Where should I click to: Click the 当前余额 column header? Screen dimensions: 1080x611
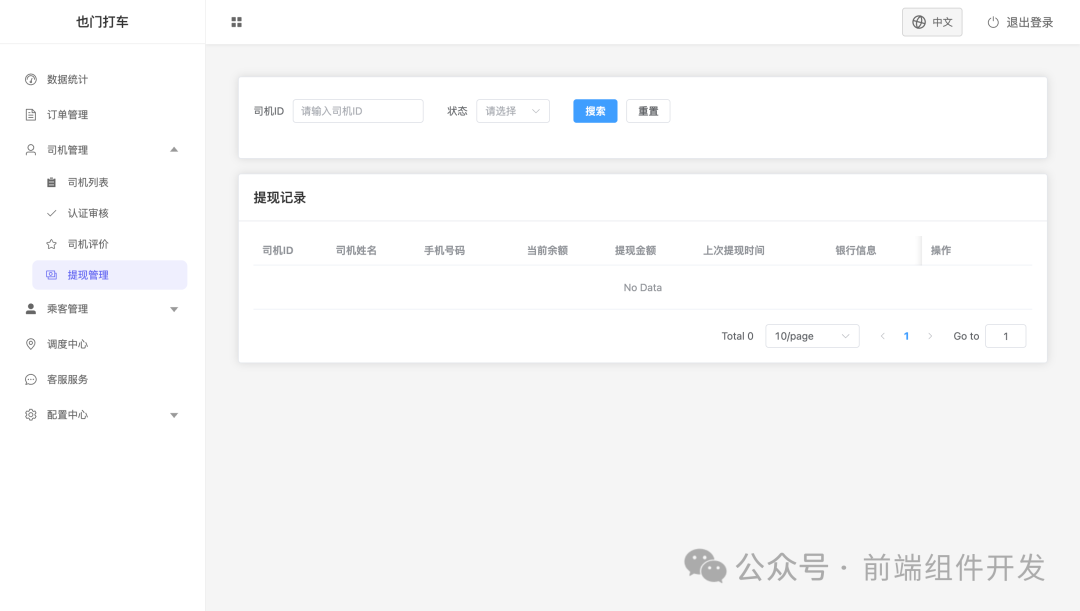(x=548, y=250)
